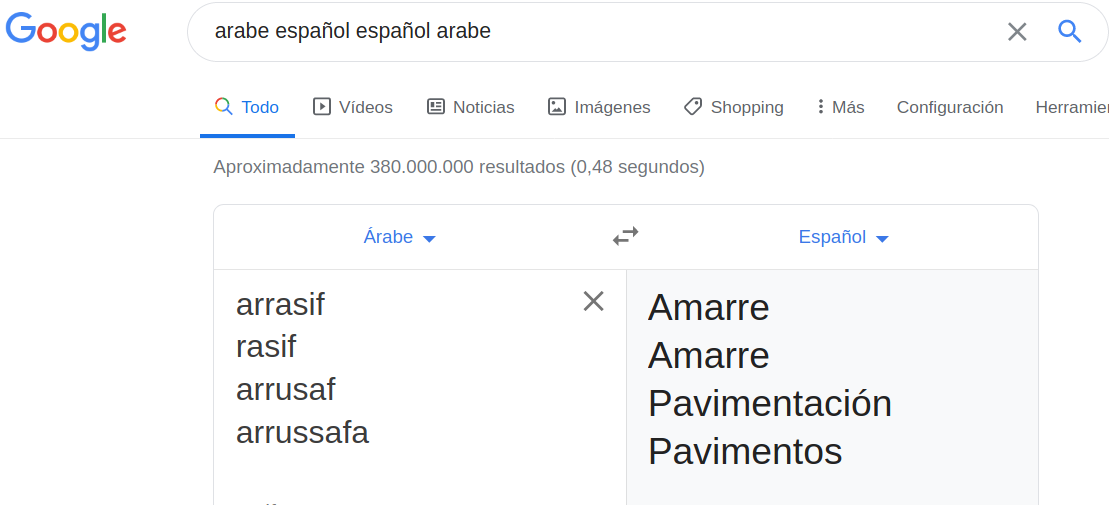Open the Más three-dot menu
Screen dimensions: 1109x505
coord(821,107)
